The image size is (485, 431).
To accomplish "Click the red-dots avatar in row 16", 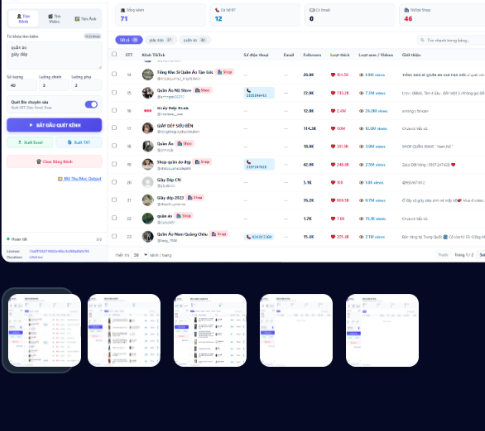I will pyautogui.click(x=148, y=111).
